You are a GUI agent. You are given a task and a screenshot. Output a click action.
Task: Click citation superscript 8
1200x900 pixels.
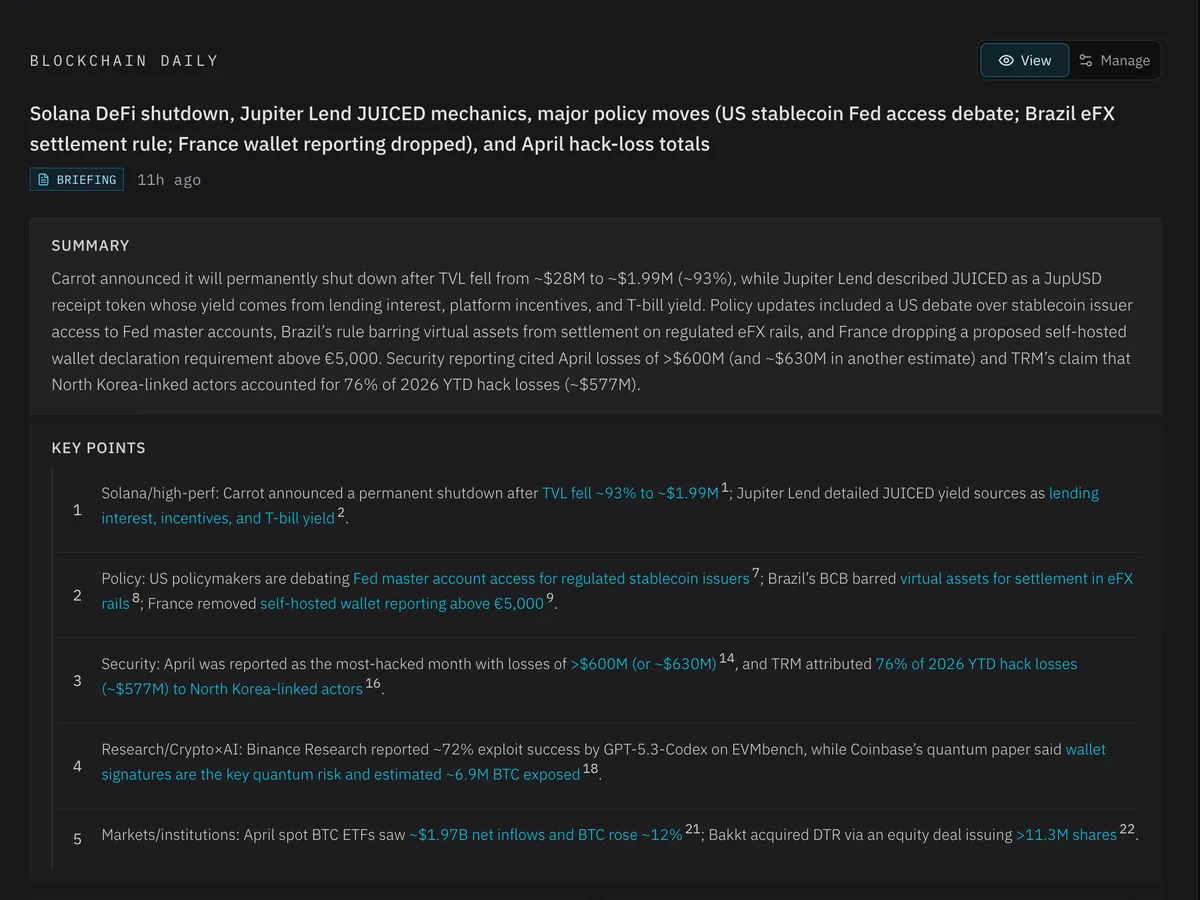click(x=136, y=597)
